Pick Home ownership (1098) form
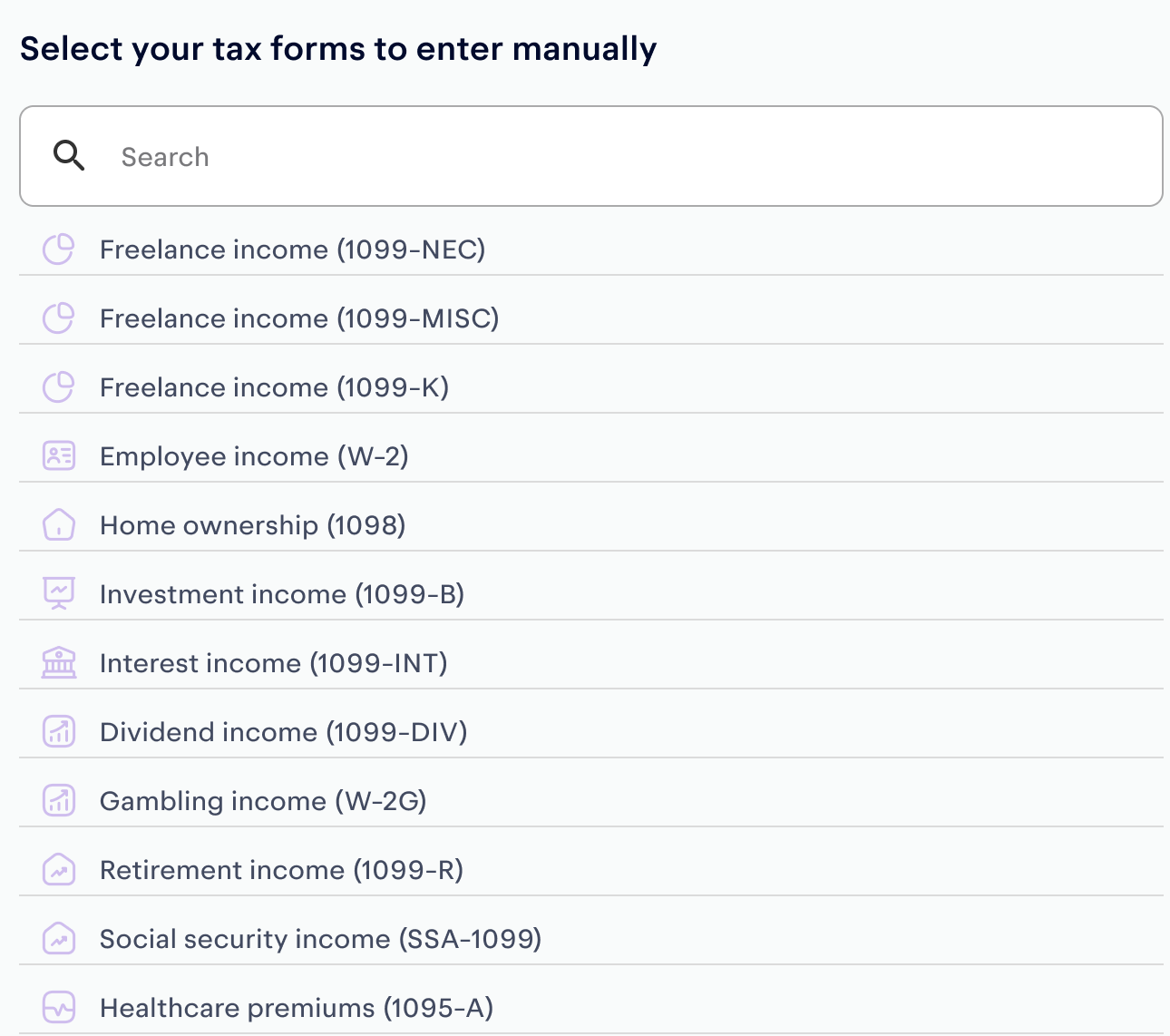1170x1036 pixels. tap(591, 525)
